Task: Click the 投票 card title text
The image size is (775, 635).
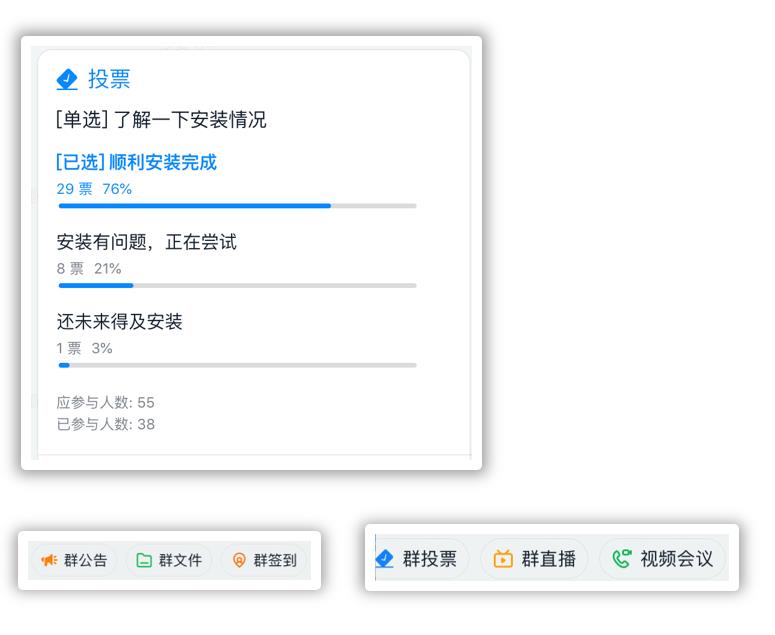Action: click(x=109, y=79)
